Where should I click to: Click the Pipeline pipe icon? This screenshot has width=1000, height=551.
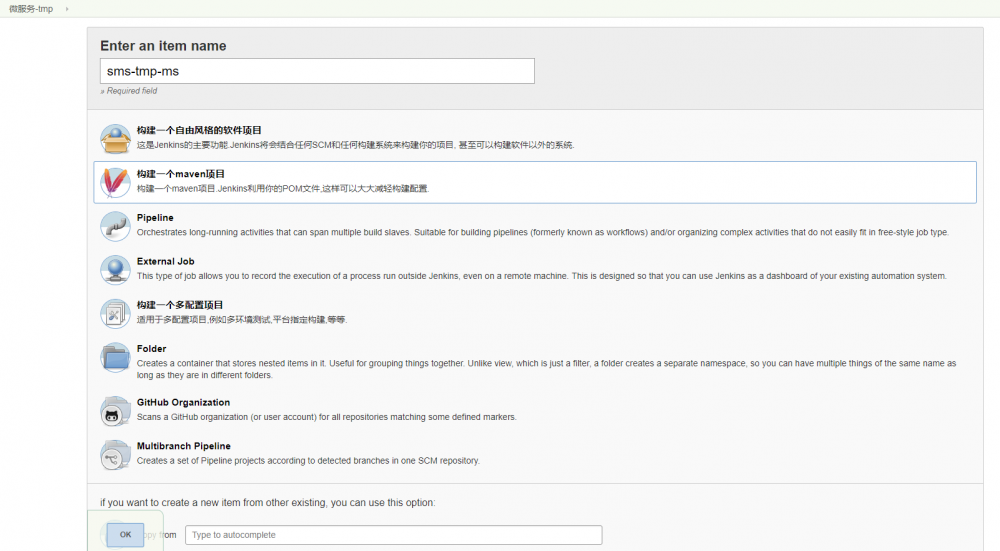[x=115, y=226]
